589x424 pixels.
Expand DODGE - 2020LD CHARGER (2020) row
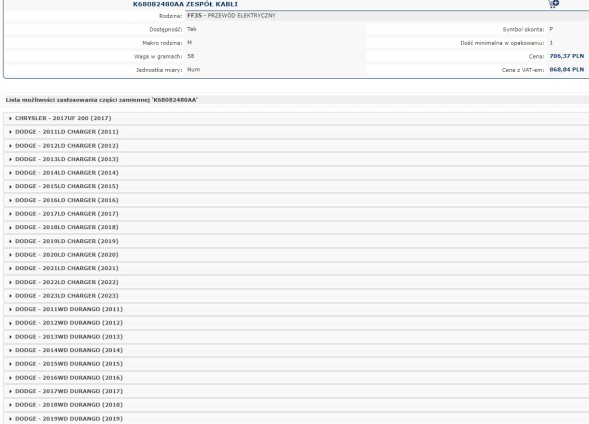click(x=296, y=255)
